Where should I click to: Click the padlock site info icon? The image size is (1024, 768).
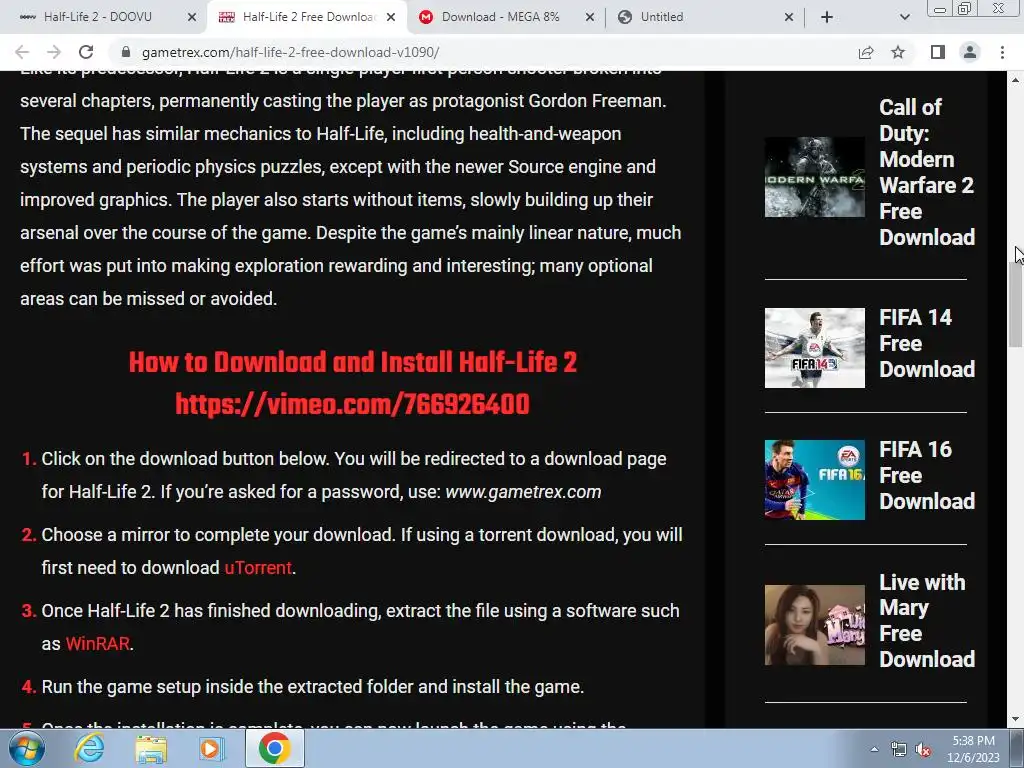coord(127,52)
